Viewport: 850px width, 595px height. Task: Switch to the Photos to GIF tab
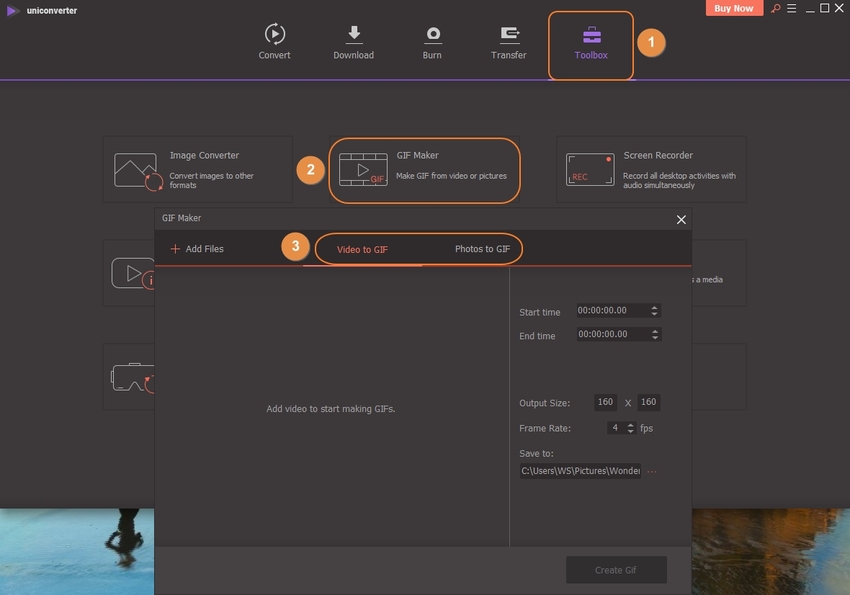point(482,249)
